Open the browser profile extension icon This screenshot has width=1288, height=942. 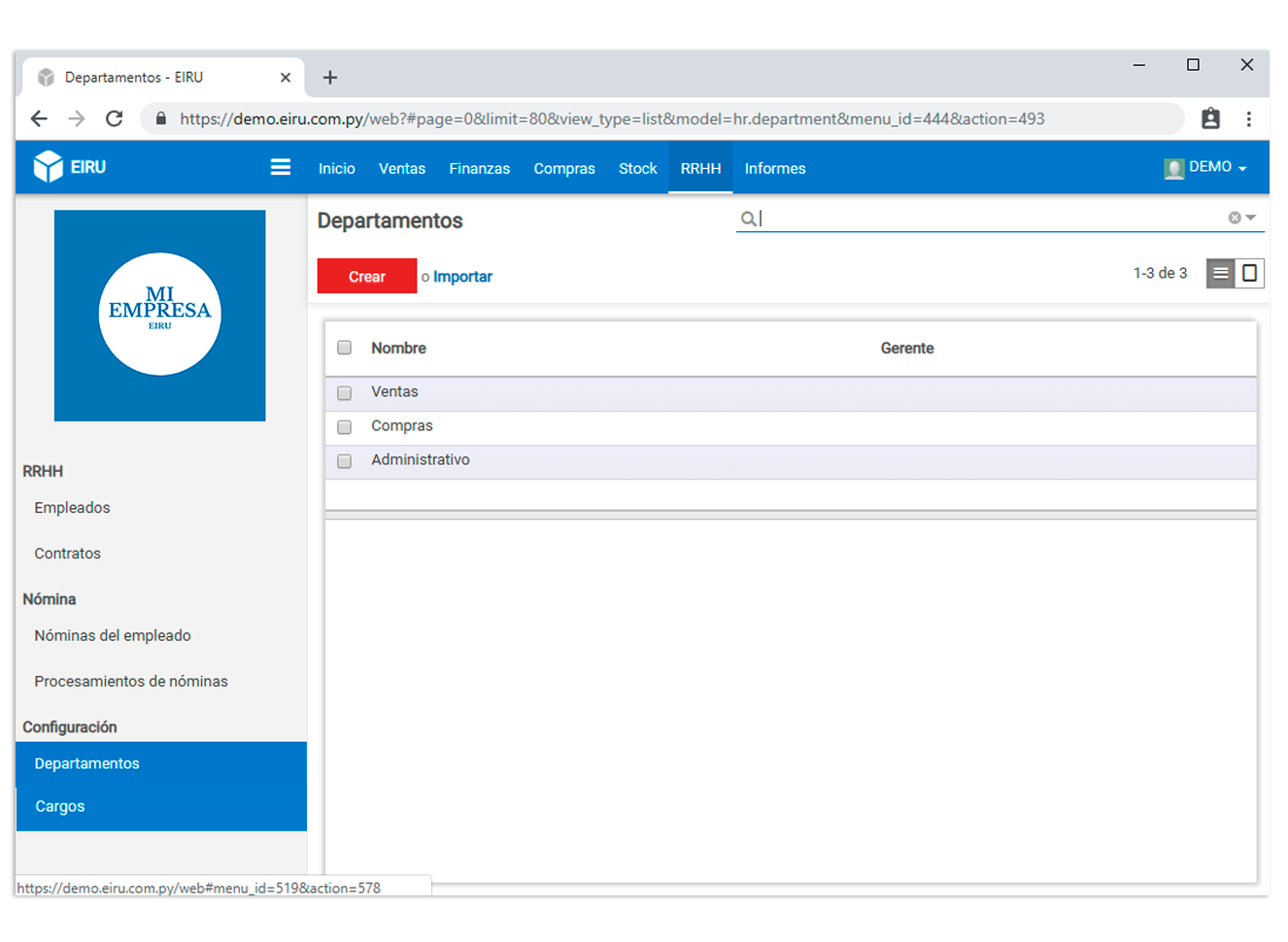(x=1210, y=118)
